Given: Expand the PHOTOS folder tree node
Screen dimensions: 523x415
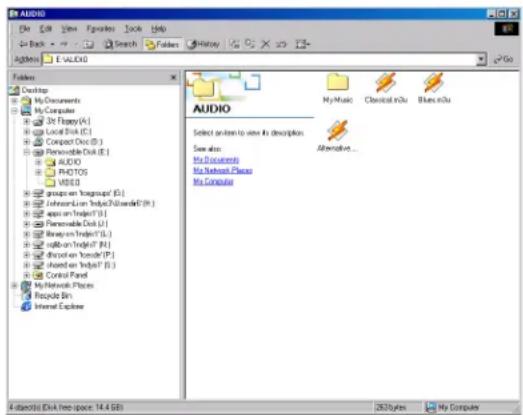Looking at the screenshot, I should pyautogui.click(x=39, y=172).
